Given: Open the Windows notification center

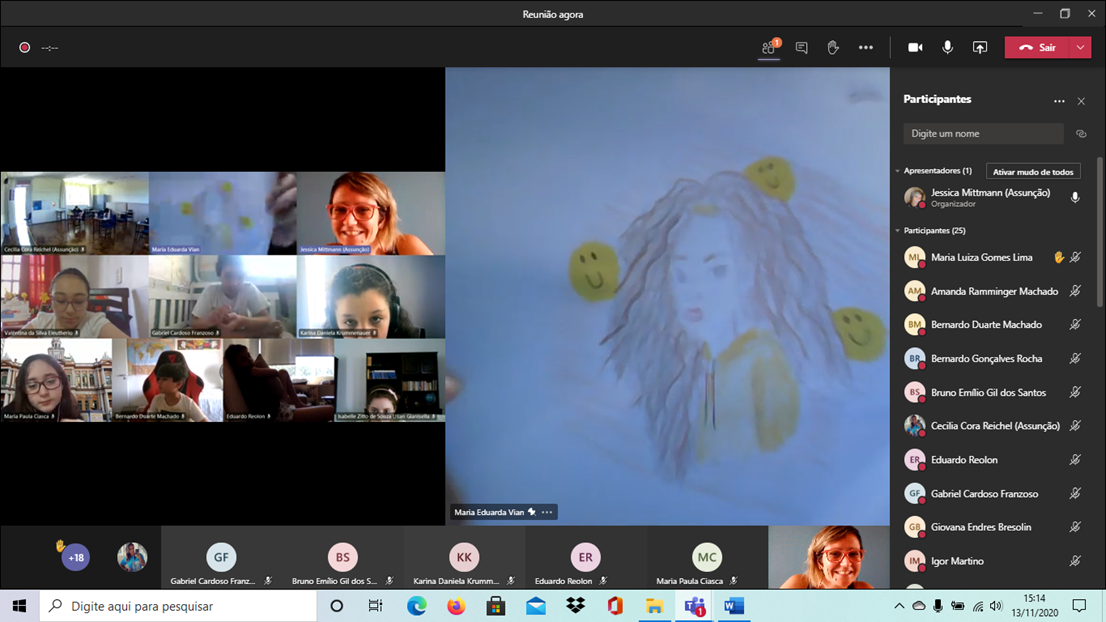Looking at the screenshot, I should click(x=1079, y=606).
